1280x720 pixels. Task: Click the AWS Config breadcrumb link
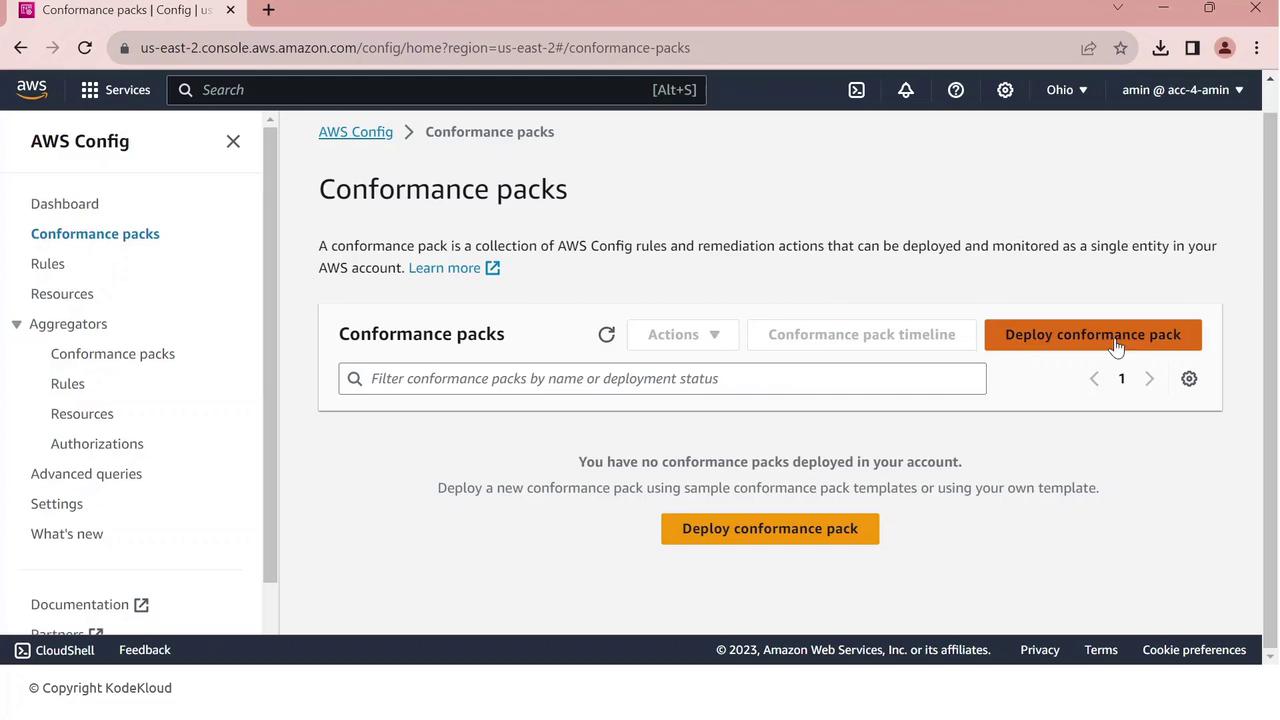[x=355, y=132]
